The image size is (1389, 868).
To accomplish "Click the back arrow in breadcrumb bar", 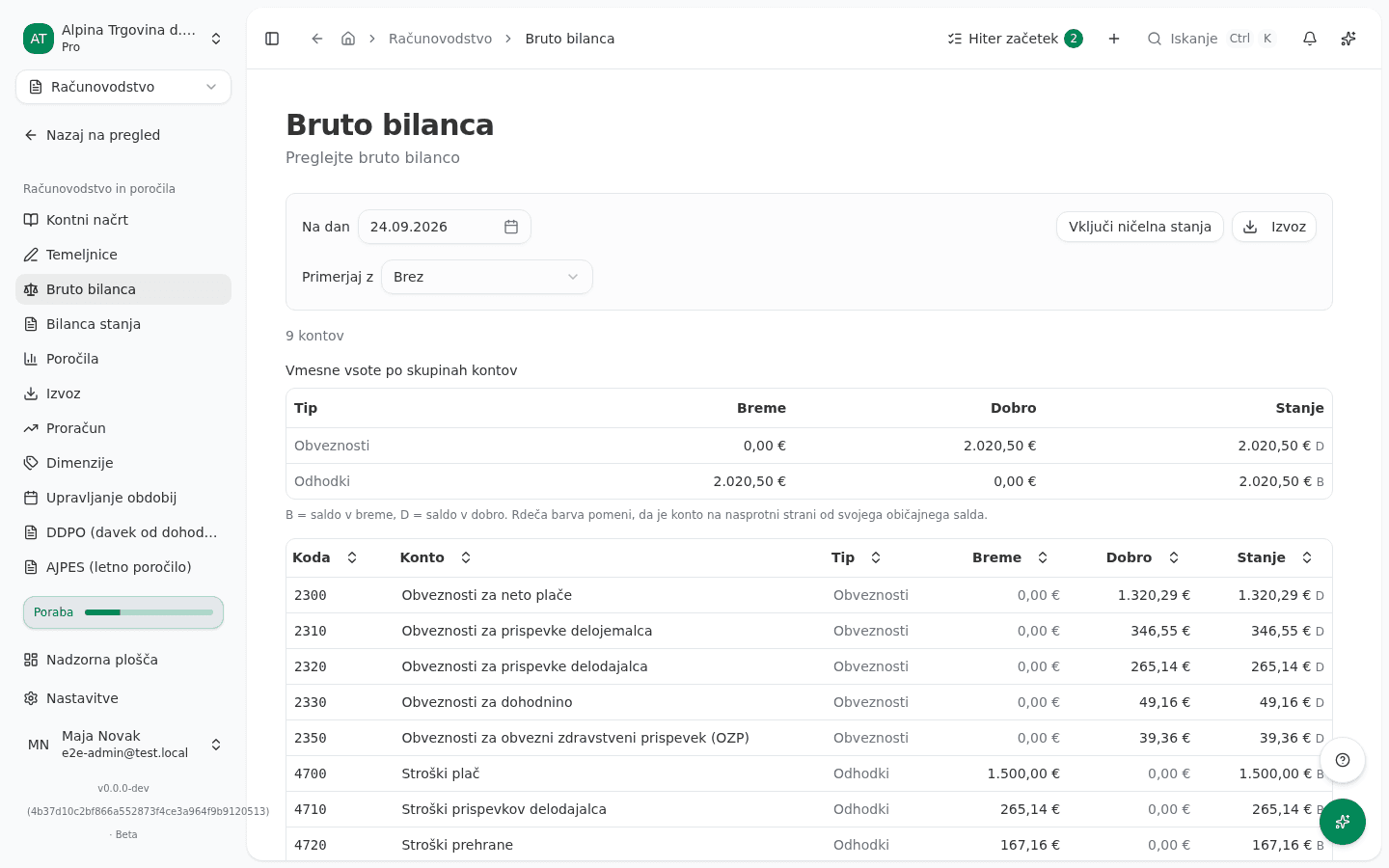I will 316,39.
